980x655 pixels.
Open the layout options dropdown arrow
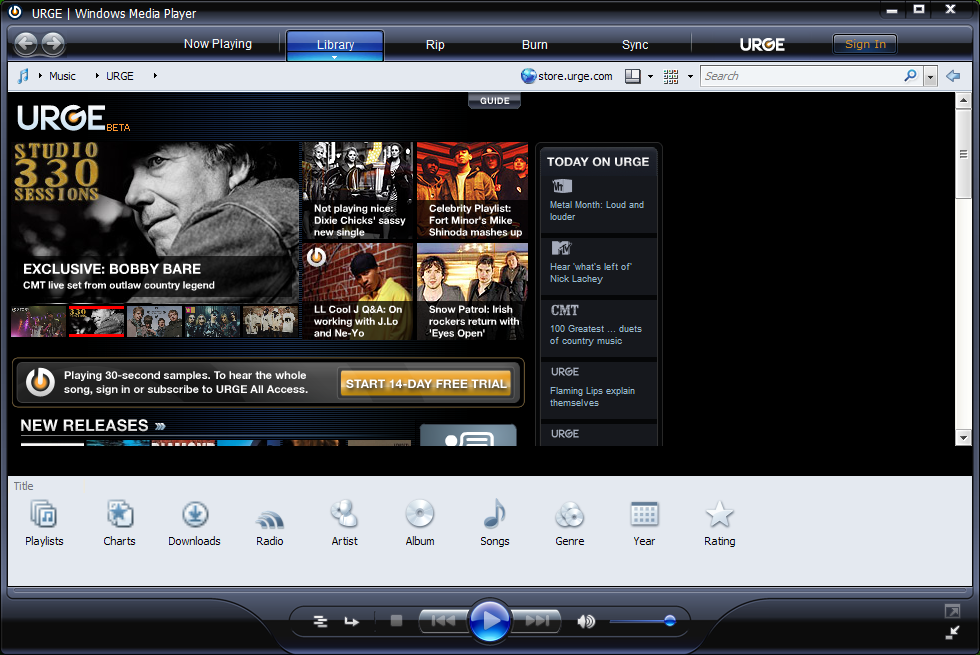[650, 76]
